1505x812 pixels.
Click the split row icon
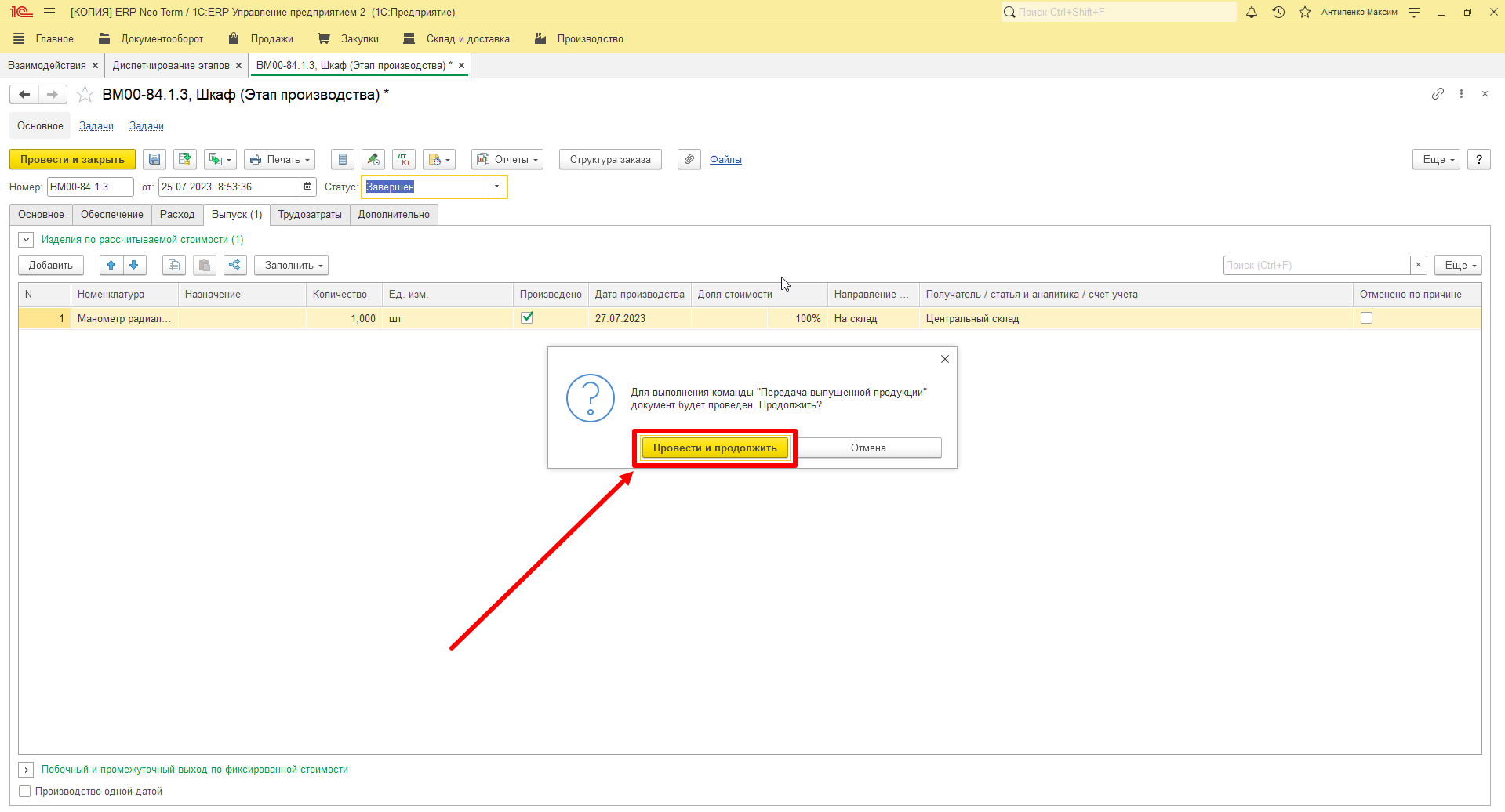pos(235,265)
